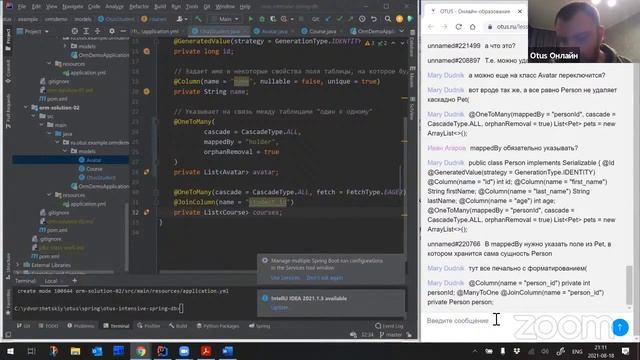
Task: Click the Collapse All icon in Project panel
Action: tap(97, 31)
